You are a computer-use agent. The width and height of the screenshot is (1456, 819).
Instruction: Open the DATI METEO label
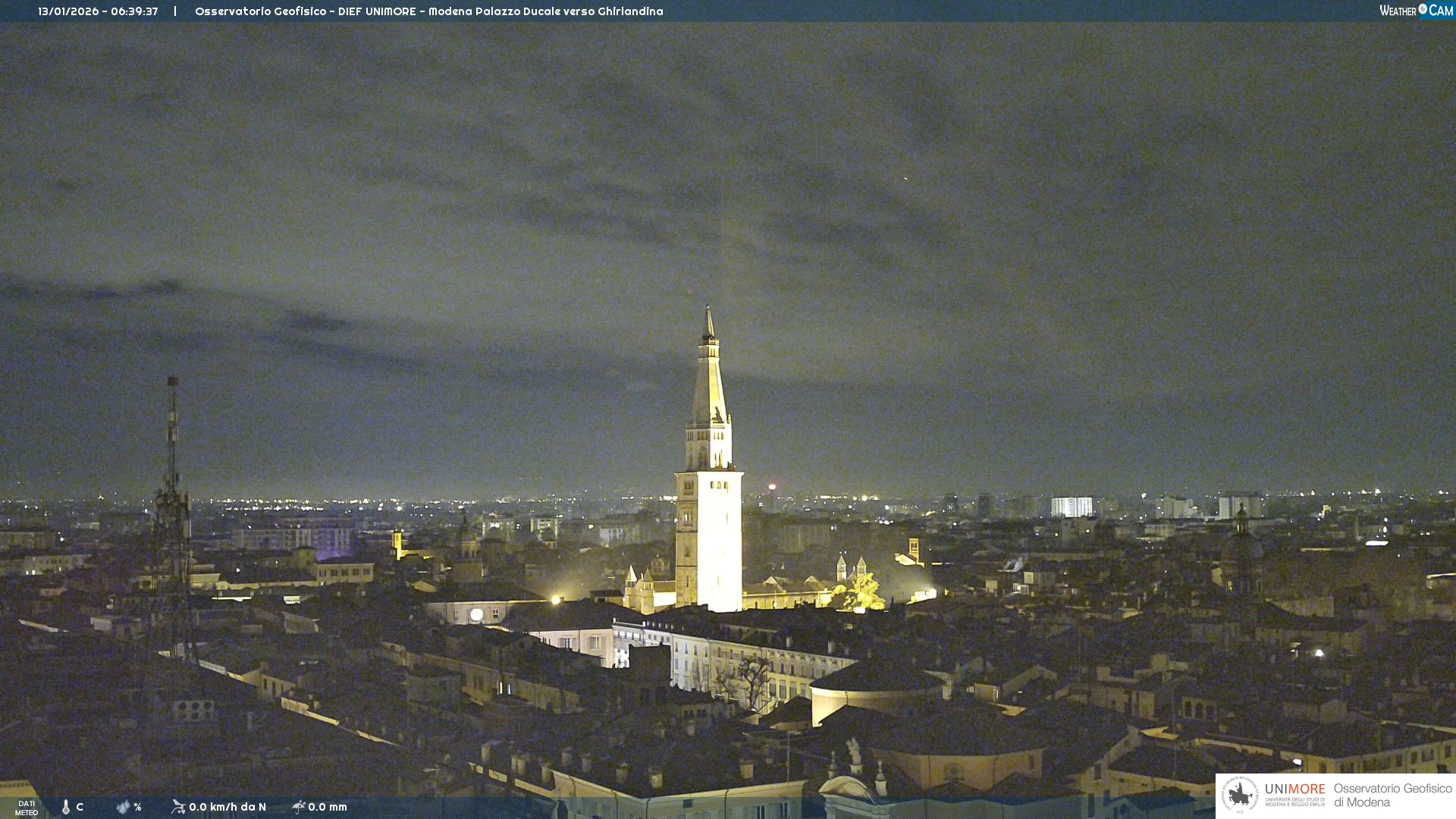pos(27,808)
